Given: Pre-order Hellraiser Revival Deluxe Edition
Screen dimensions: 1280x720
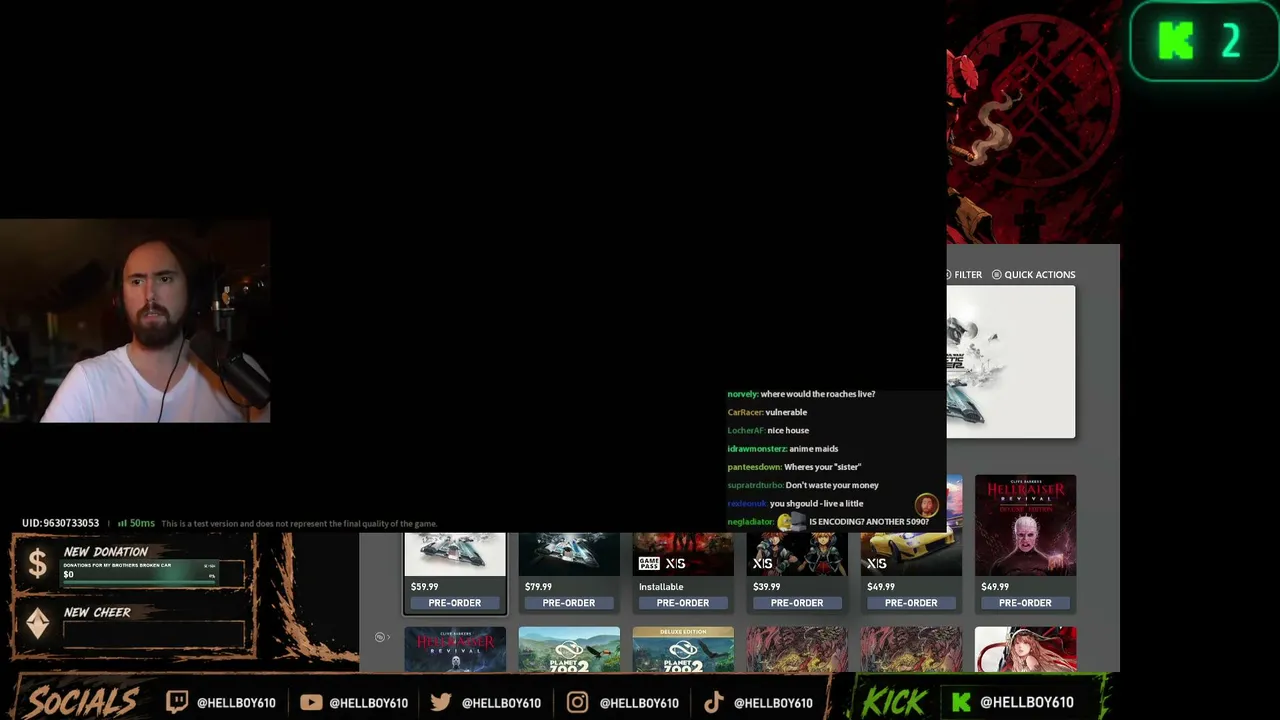Looking at the screenshot, I should click(1025, 603).
